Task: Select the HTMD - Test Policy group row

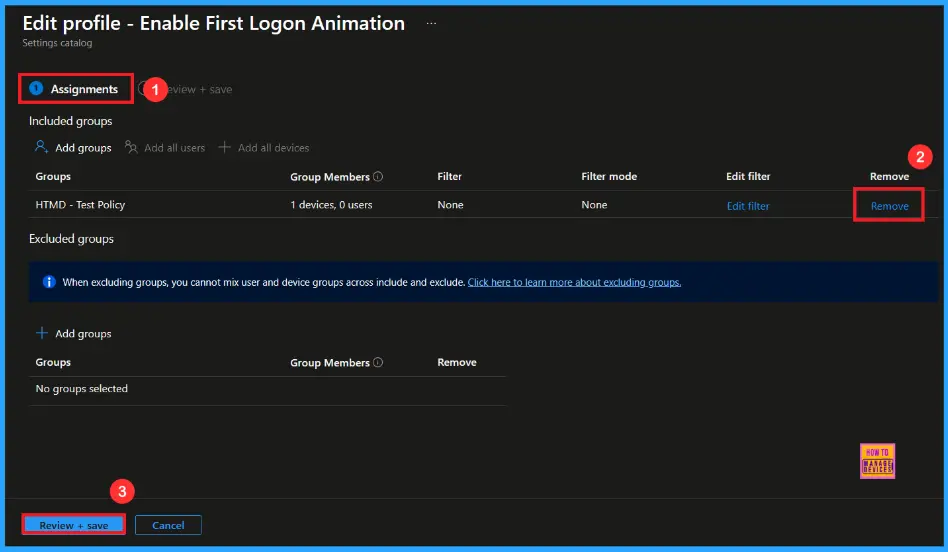Action: click(80, 205)
